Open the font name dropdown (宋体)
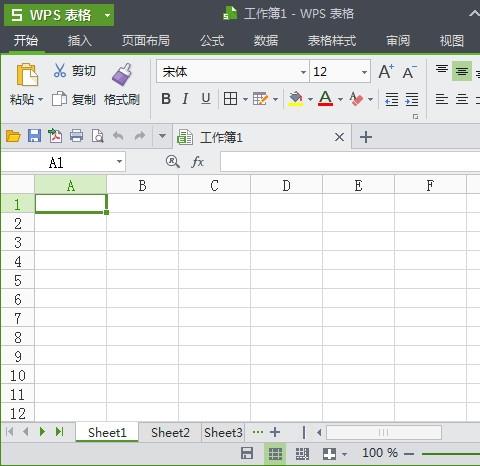 pyautogui.click(x=303, y=72)
